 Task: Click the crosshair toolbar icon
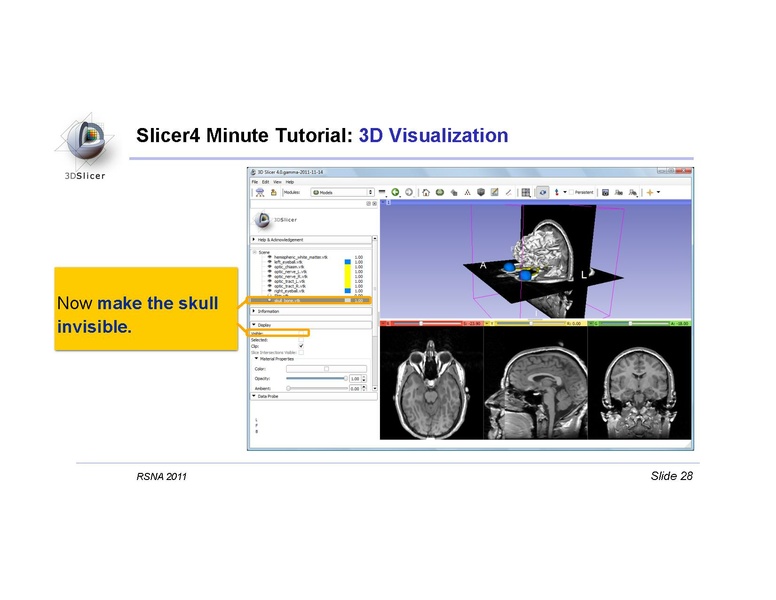point(650,192)
